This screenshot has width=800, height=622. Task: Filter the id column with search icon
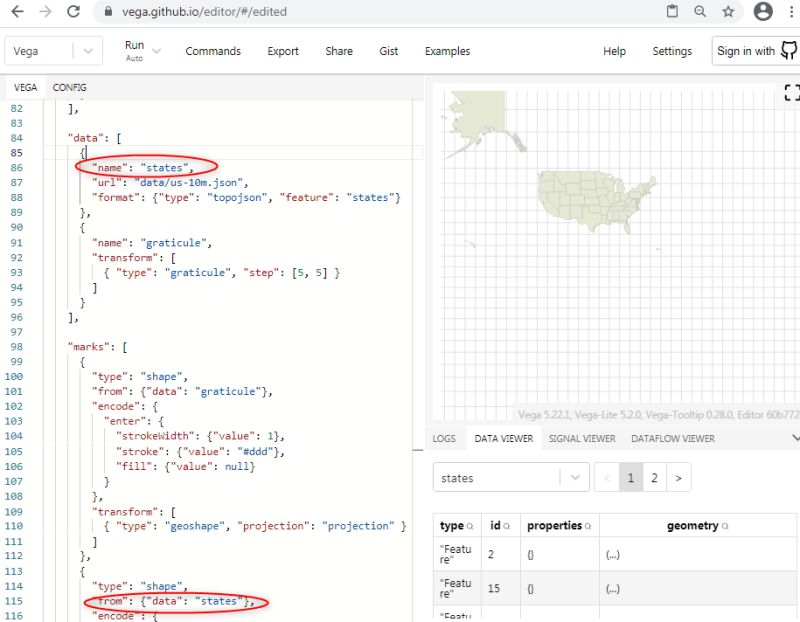[x=507, y=526]
